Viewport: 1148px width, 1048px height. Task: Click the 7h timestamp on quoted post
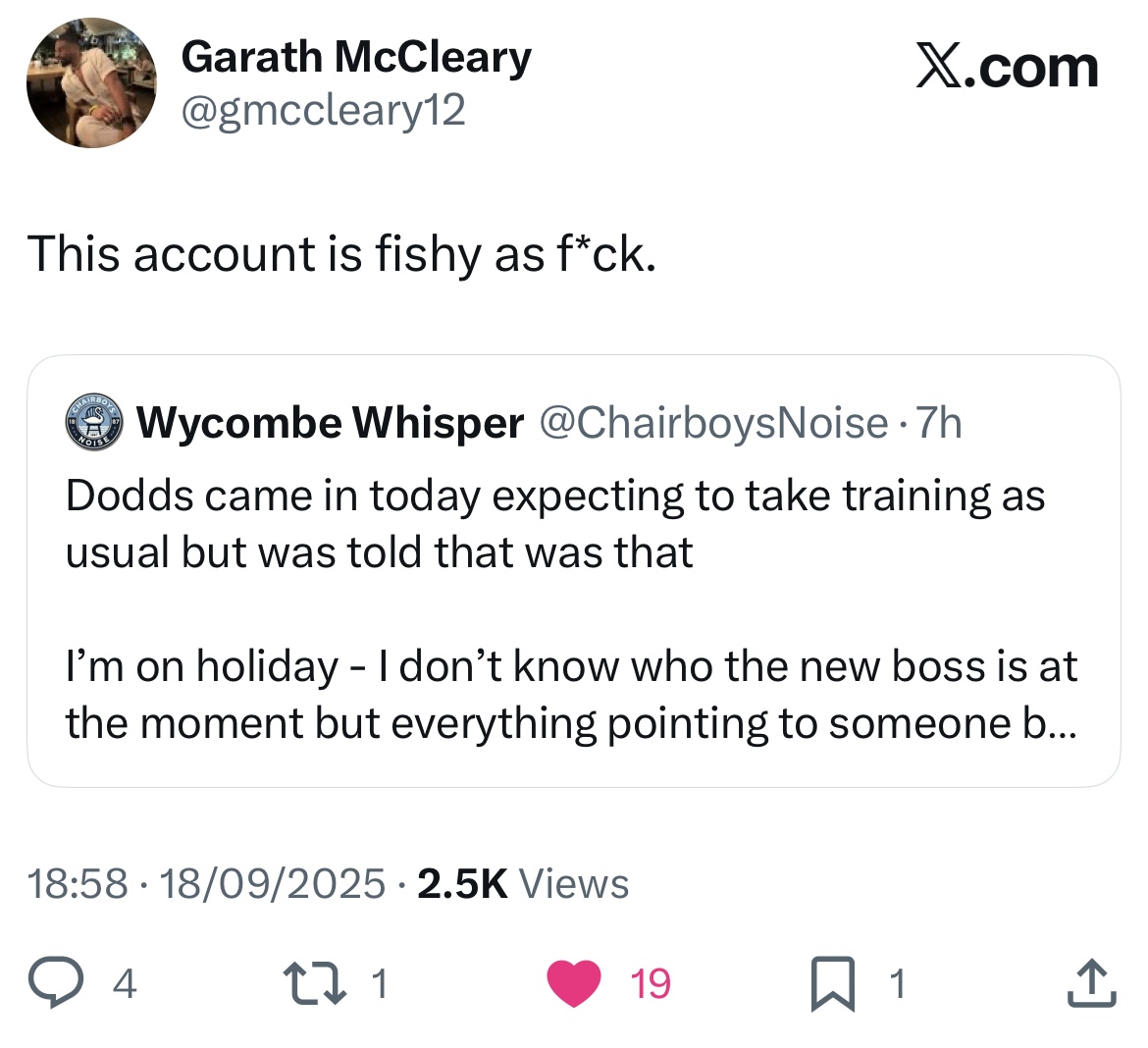pos(938,423)
